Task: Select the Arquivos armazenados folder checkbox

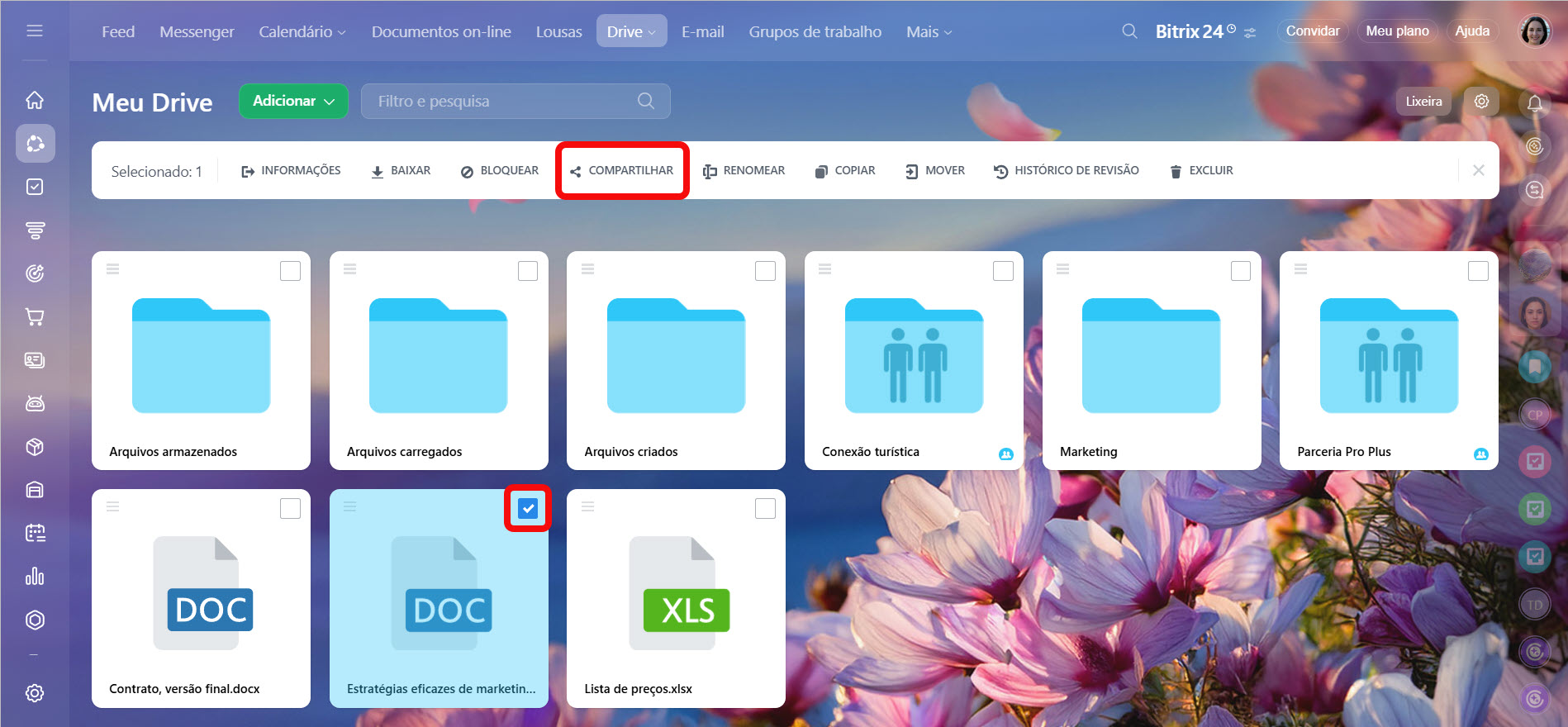Action: [290, 271]
